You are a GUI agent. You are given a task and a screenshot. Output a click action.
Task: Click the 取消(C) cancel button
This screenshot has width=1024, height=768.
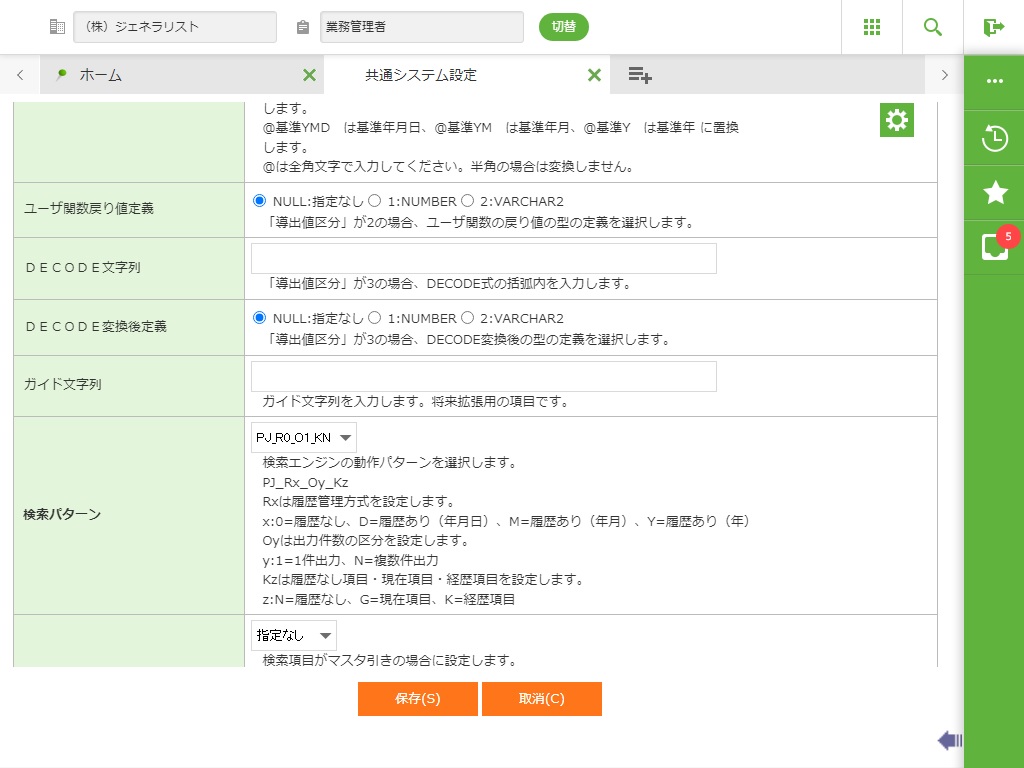pyautogui.click(x=541, y=699)
